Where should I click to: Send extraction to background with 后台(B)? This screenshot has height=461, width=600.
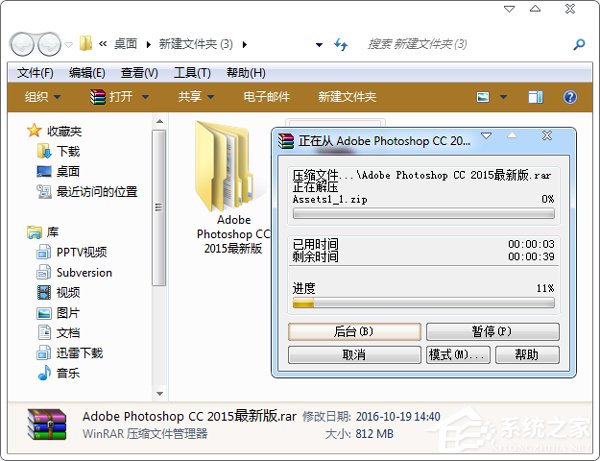(x=354, y=331)
